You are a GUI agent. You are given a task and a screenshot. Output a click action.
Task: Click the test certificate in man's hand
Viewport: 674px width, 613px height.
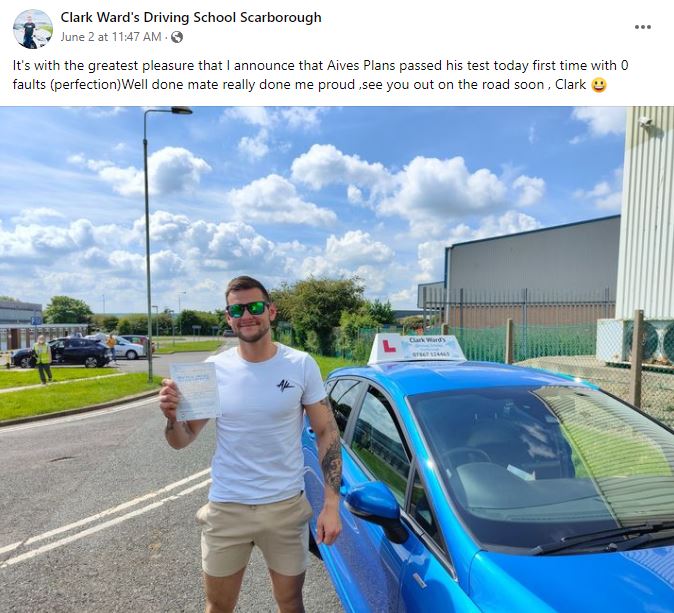[x=196, y=391]
